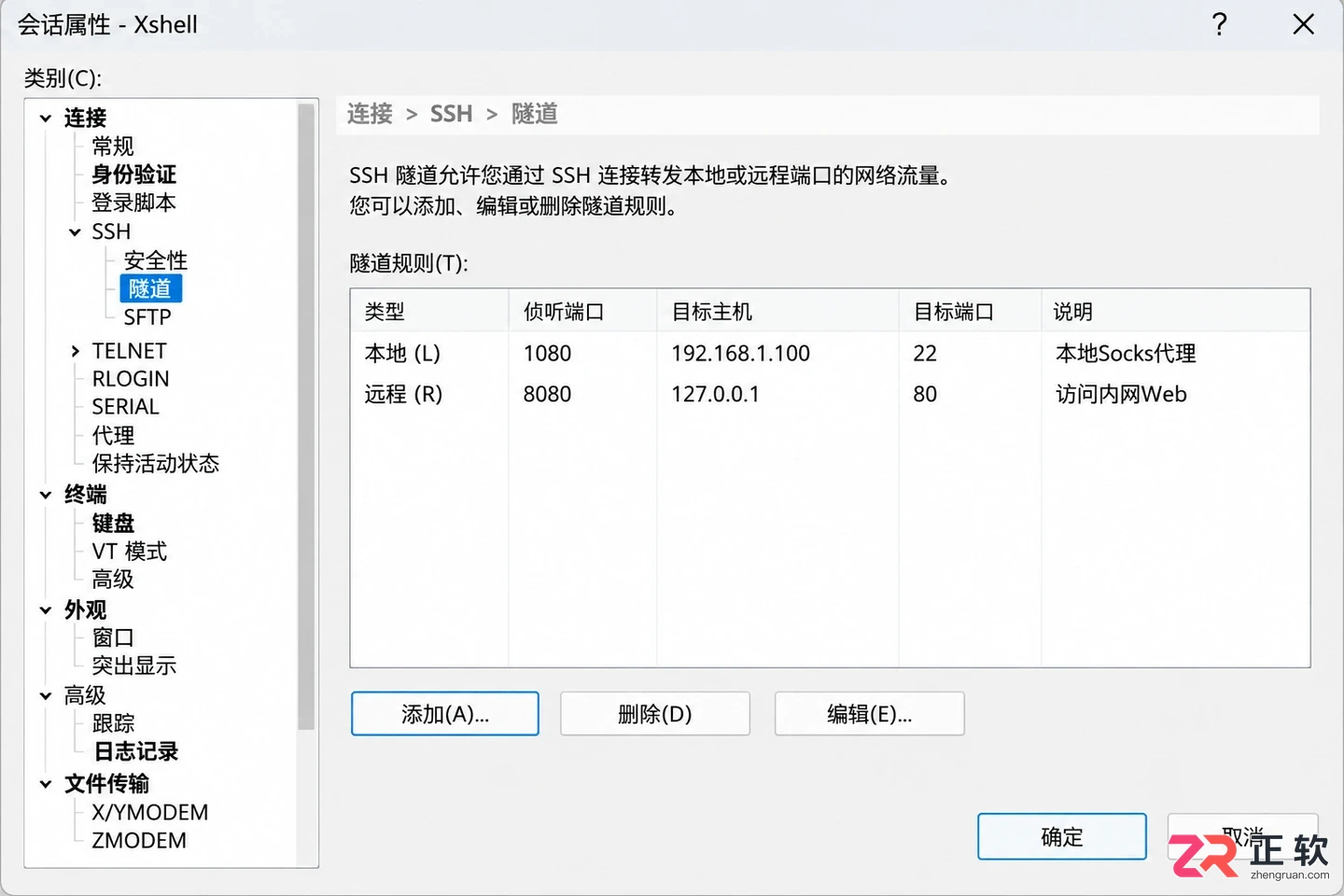The width and height of the screenshot is (1344, 896).
Task: Open the SFTP settings page
Action: [x=147, y=317]
